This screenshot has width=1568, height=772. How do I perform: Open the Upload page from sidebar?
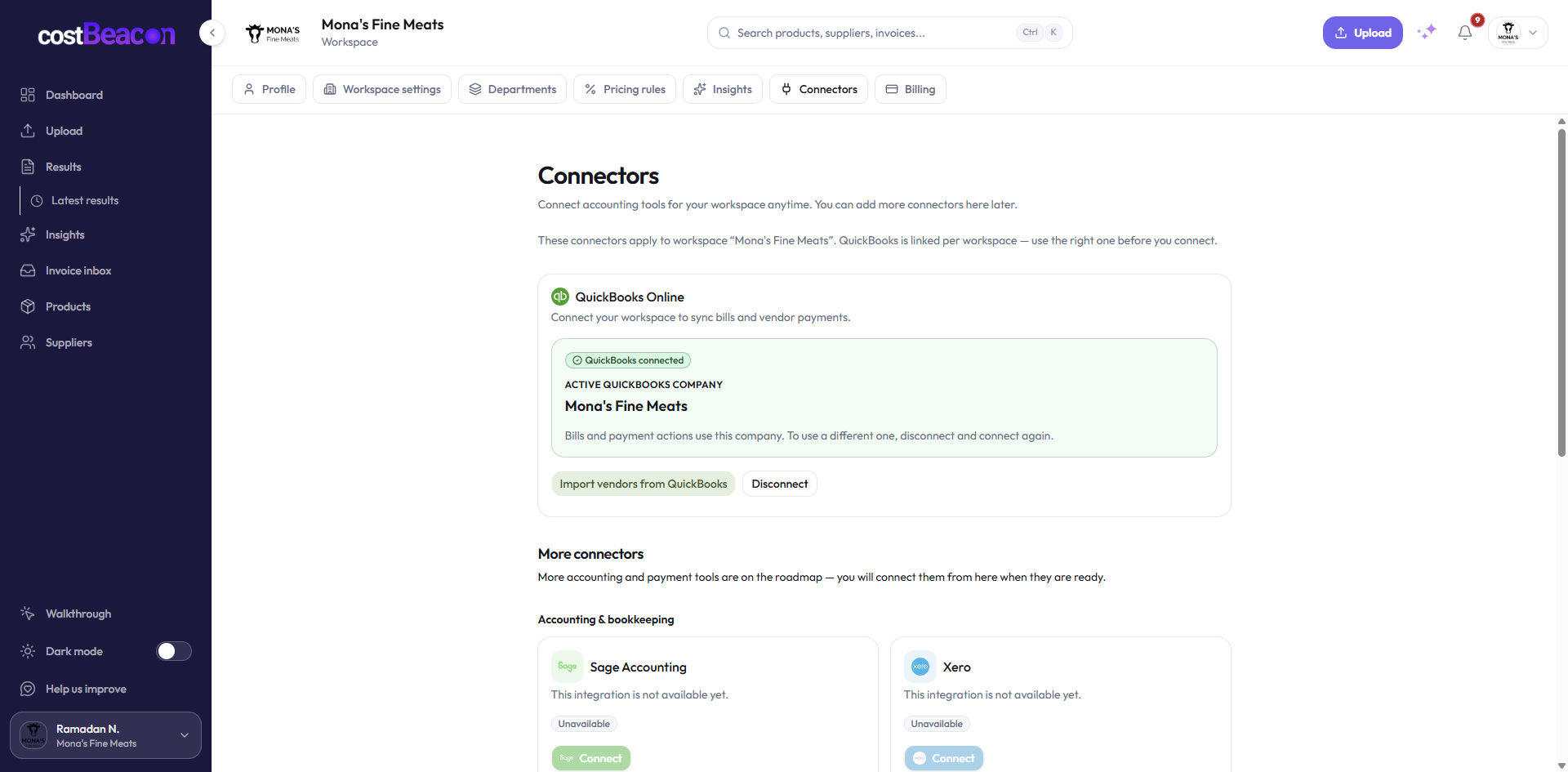pos(105,131)
